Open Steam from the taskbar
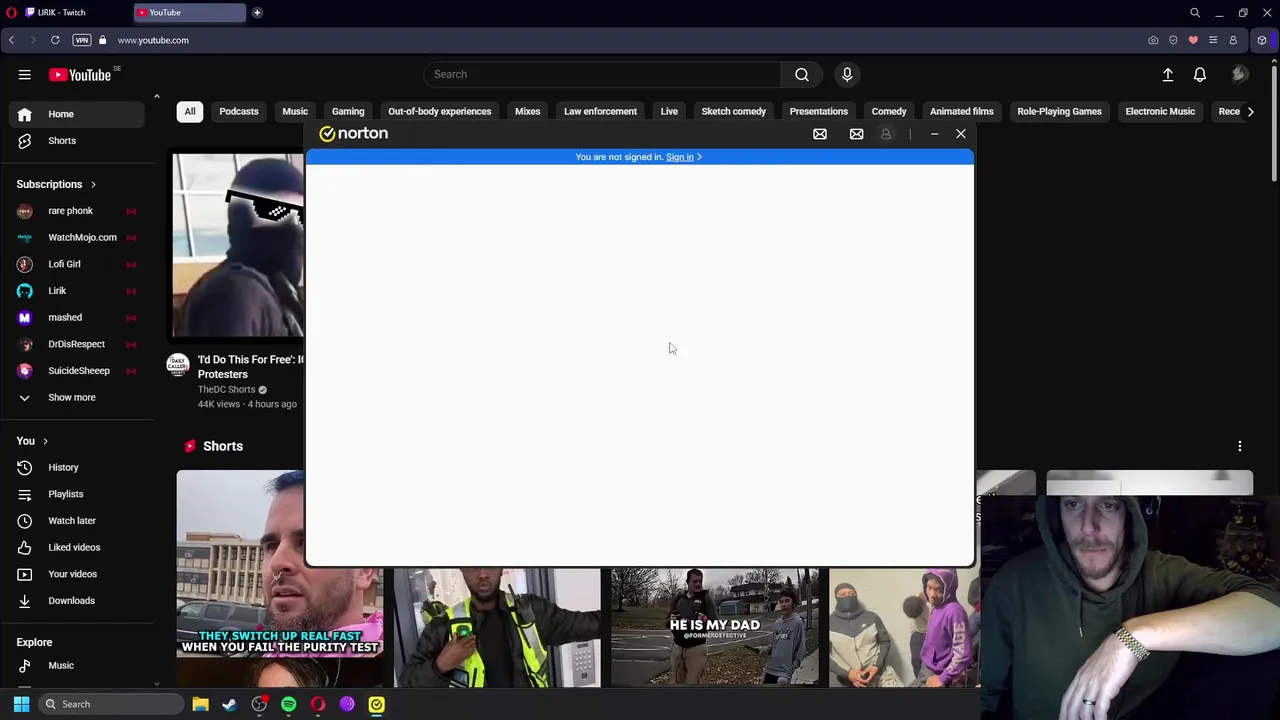1280x720 pixels. (x=229, y=704)
